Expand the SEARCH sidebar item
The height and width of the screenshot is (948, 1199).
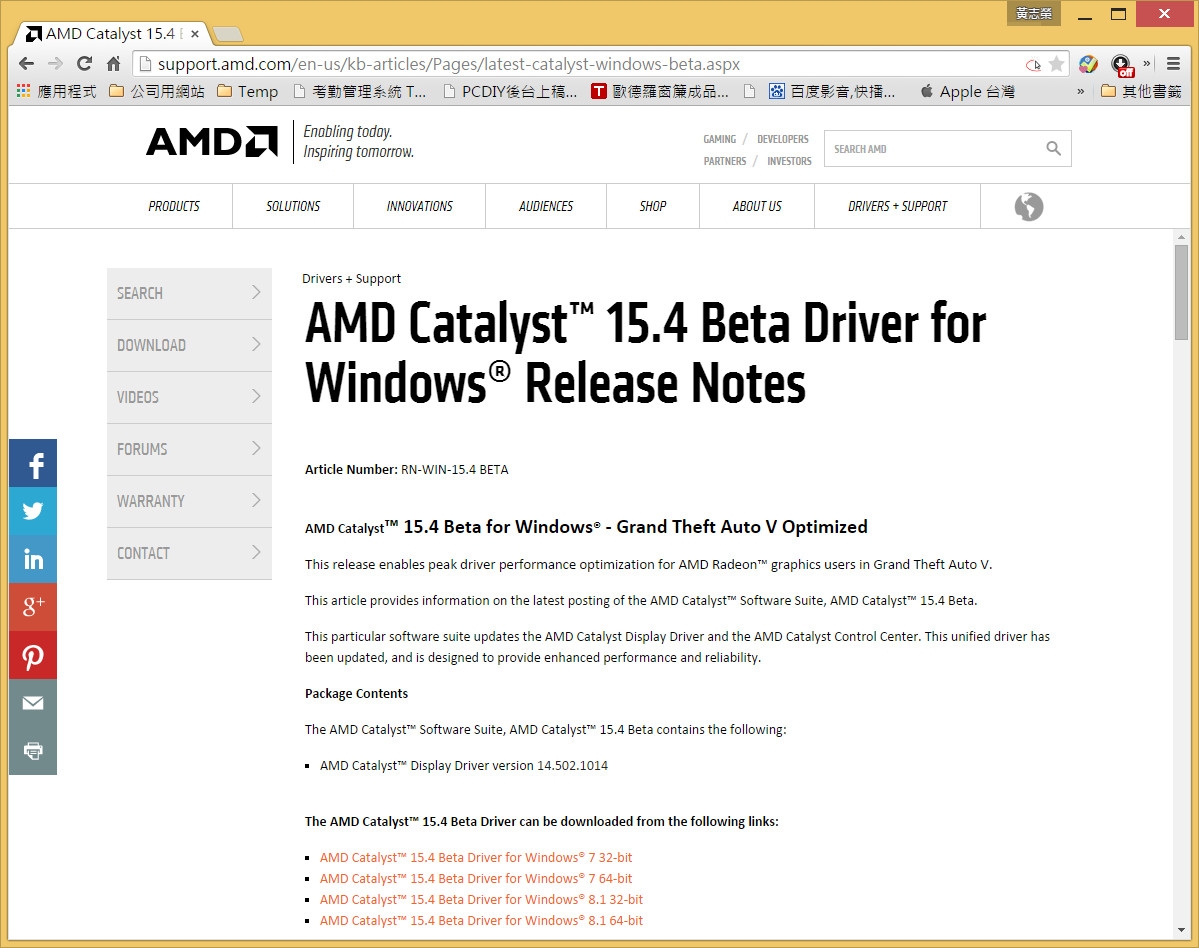pos(190,294)
